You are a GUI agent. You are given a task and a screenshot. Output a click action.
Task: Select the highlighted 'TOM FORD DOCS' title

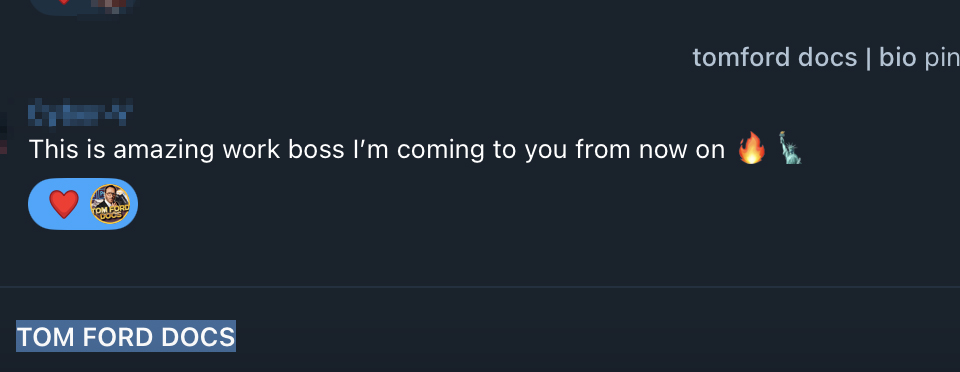pos(126,337)
